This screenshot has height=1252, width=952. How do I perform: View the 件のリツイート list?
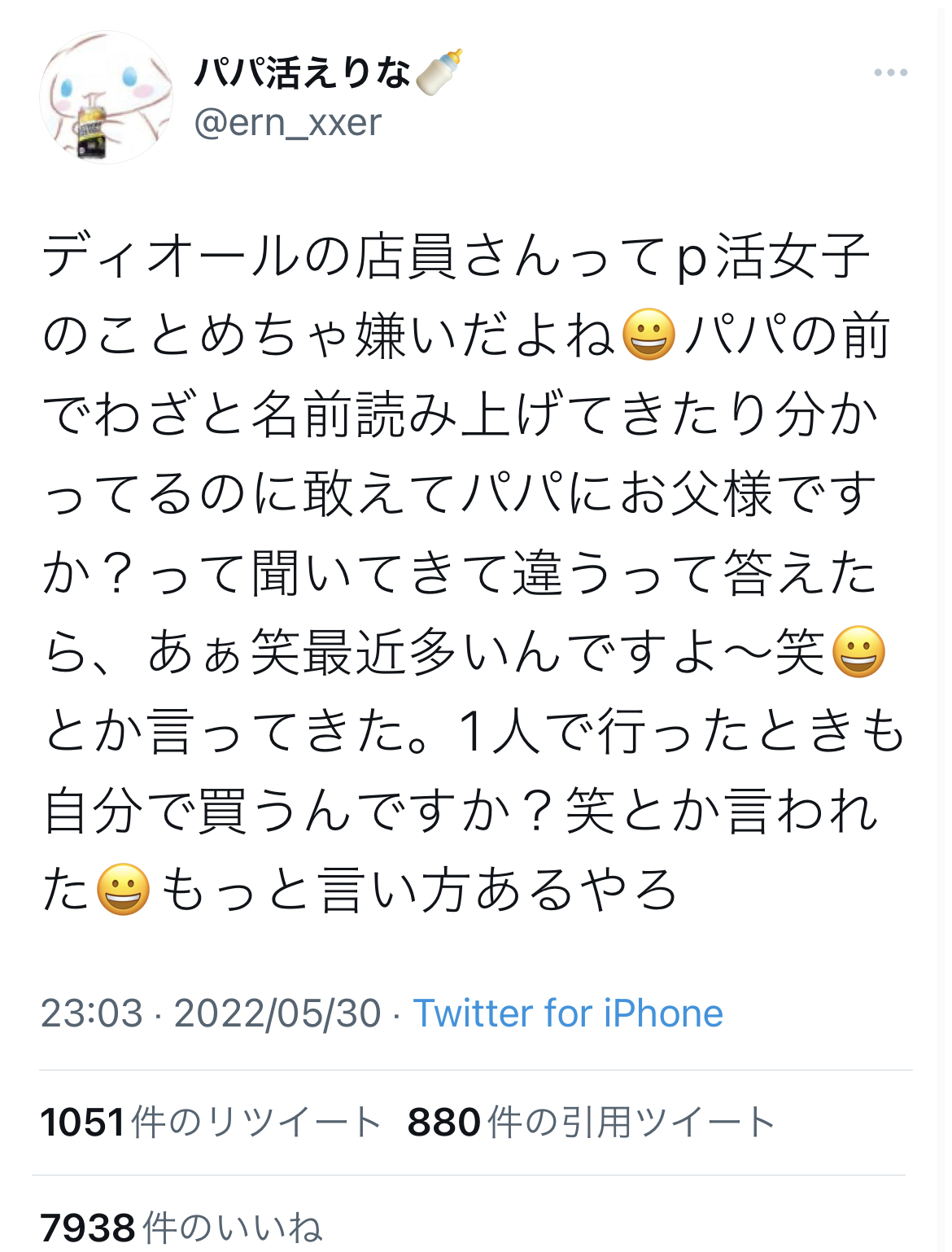point(255,1123)
